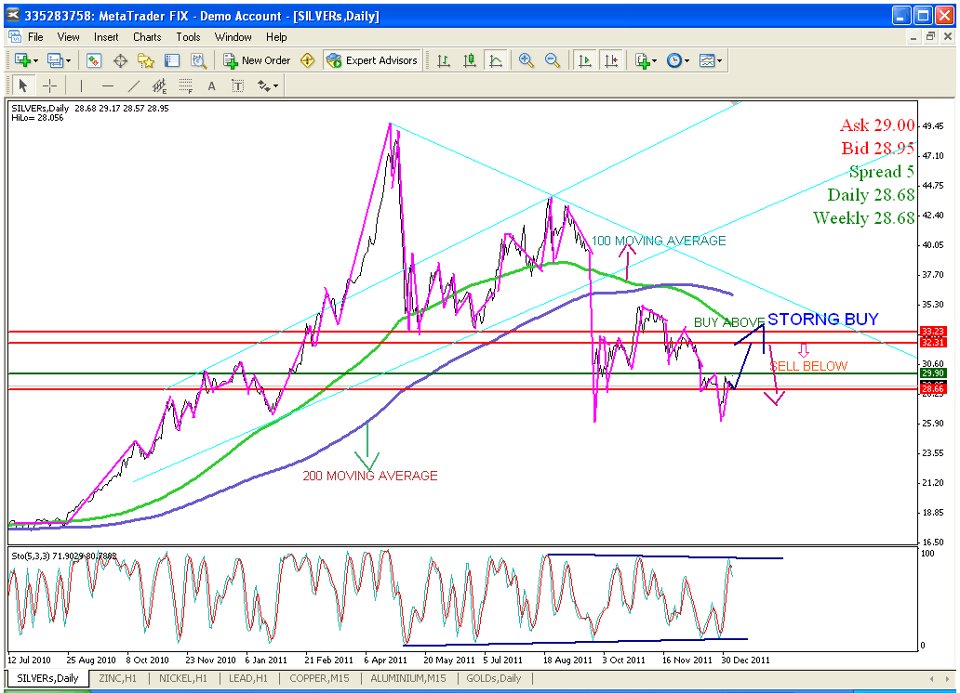Select the Trendline drawing tool
Viewport: 960px width, 693px height.
[134, 86]
